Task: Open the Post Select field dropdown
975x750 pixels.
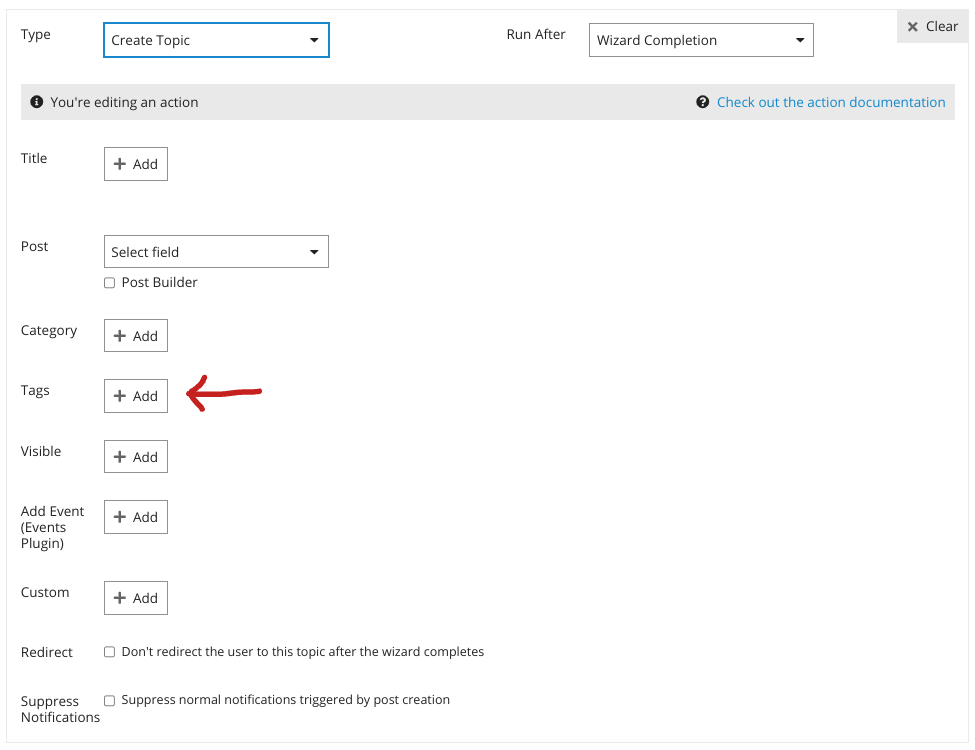Action: 216,252
